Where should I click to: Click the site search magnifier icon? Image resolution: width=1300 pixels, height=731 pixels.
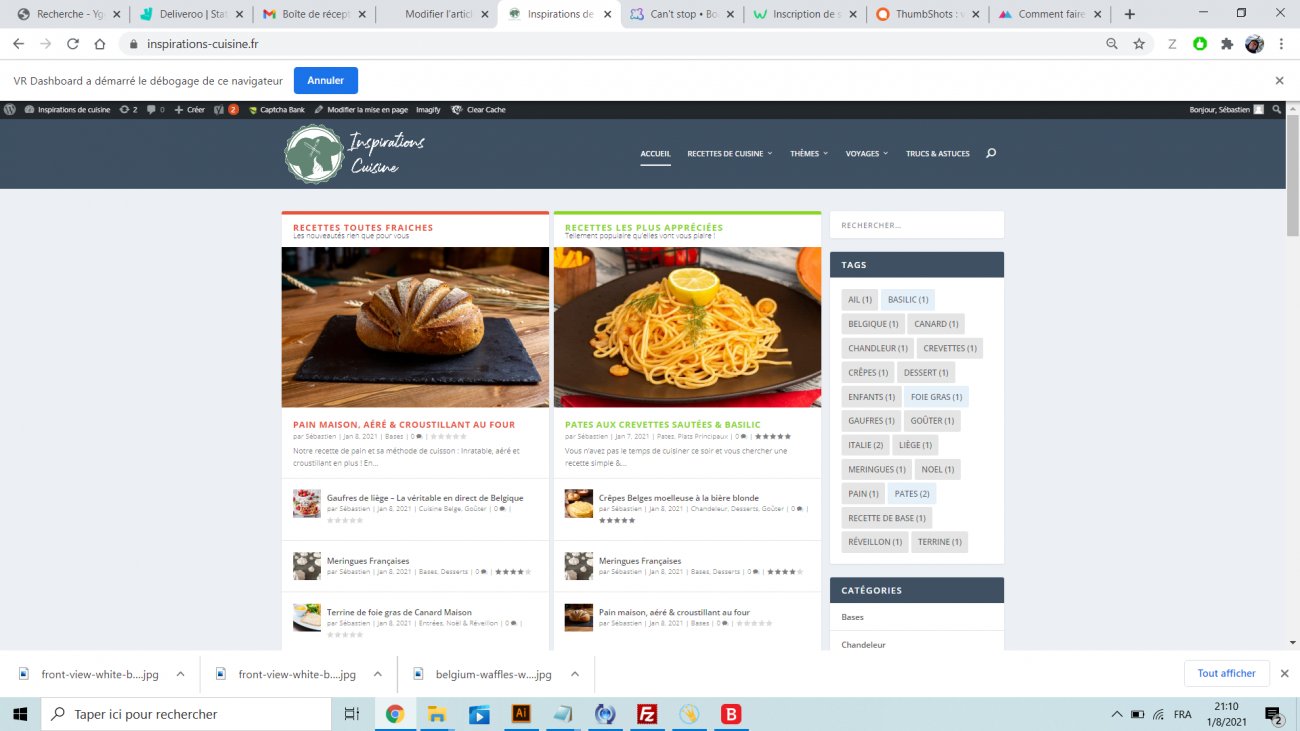click(x=991, y=153)
